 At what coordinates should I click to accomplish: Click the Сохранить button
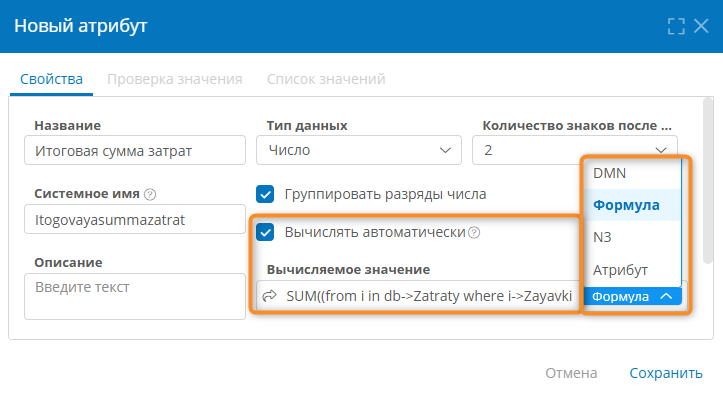pyautogui.click(x=666, y=373)
